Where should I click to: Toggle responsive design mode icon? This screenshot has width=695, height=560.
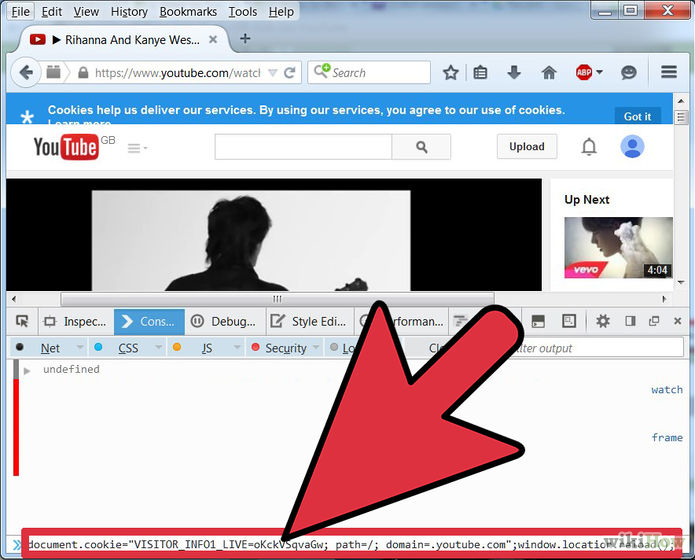(569, 321)
